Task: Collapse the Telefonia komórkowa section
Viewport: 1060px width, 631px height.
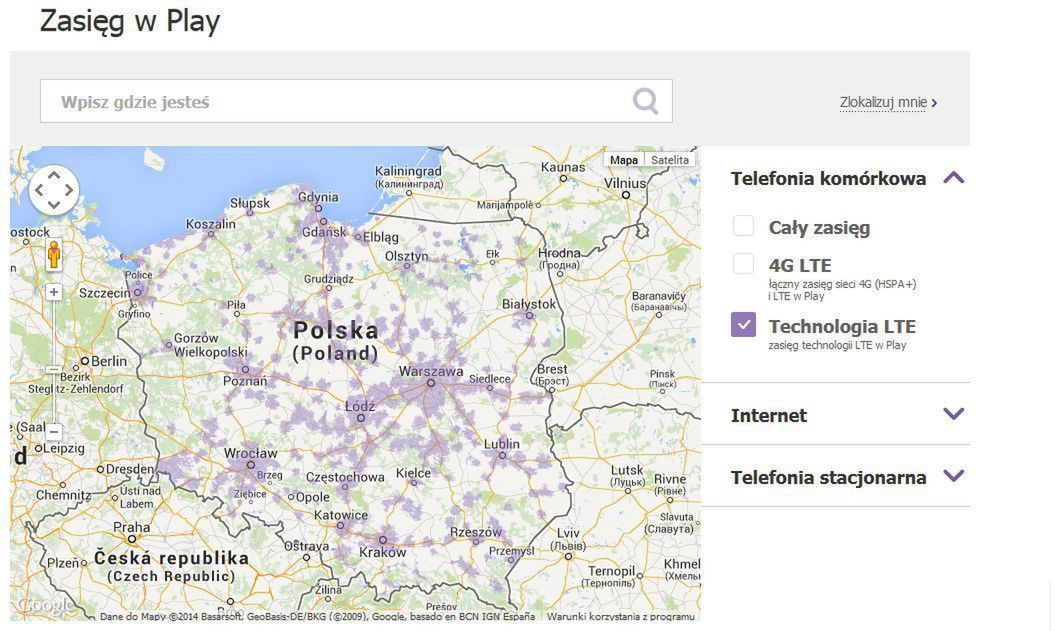Action: pyautogui.click(x=953, y=178)
